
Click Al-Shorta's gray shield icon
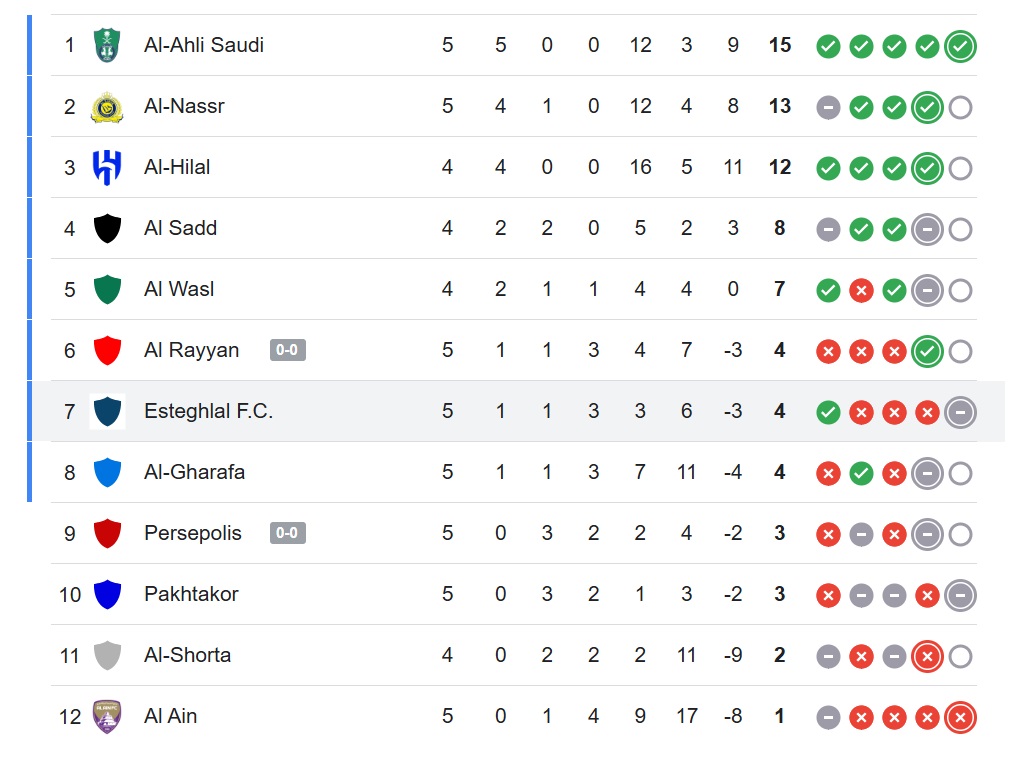pyautogui.click(x=107, y=655)
